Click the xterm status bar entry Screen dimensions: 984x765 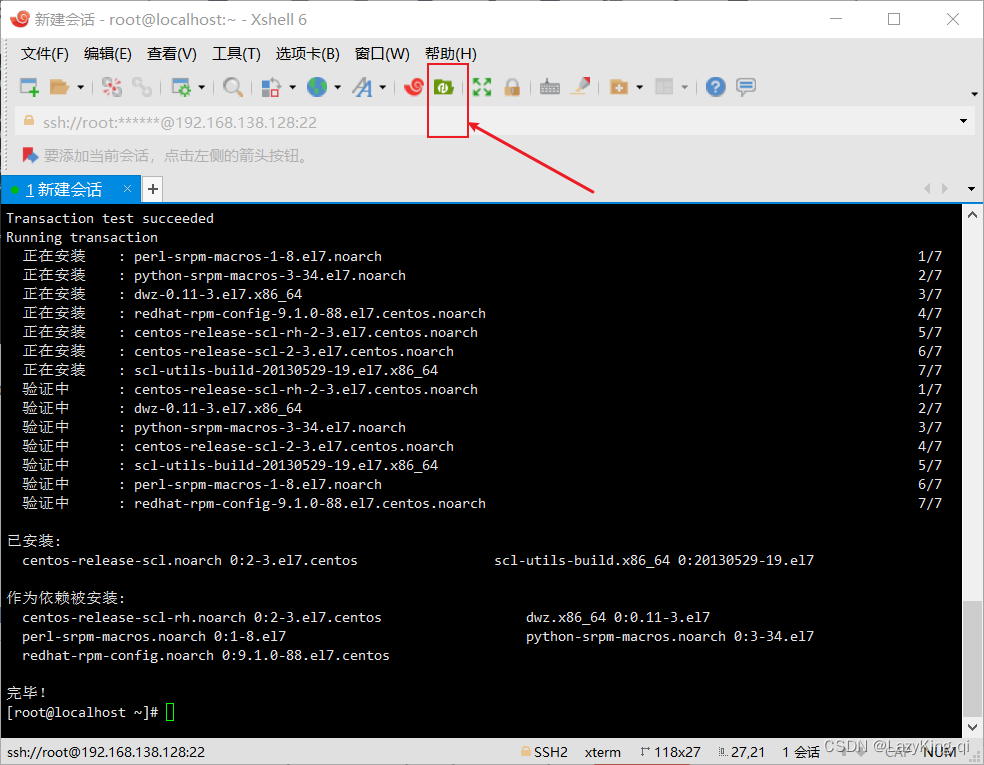[602, 752]
